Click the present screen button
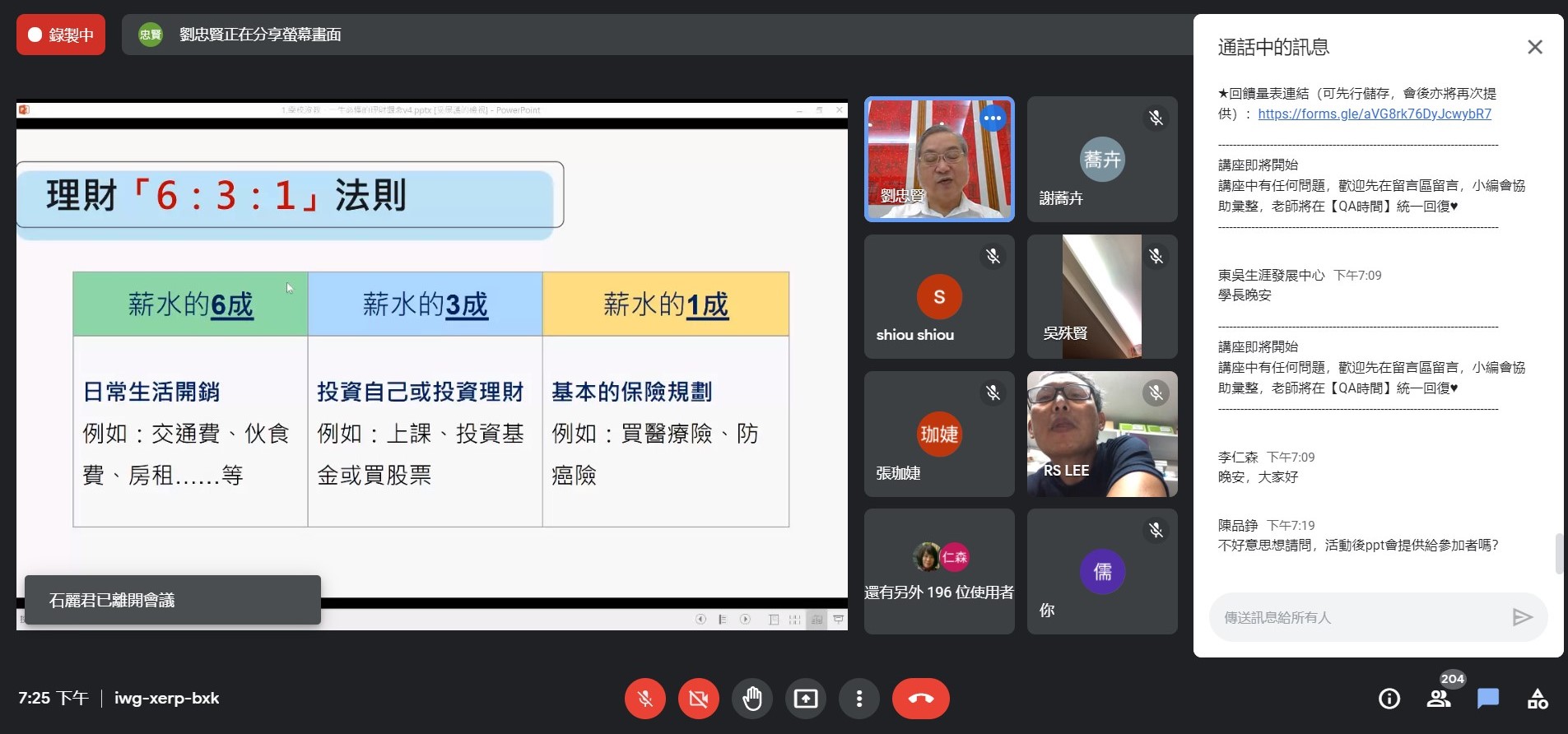Screen dimensions: 1568x734 [x=805, y=699]
